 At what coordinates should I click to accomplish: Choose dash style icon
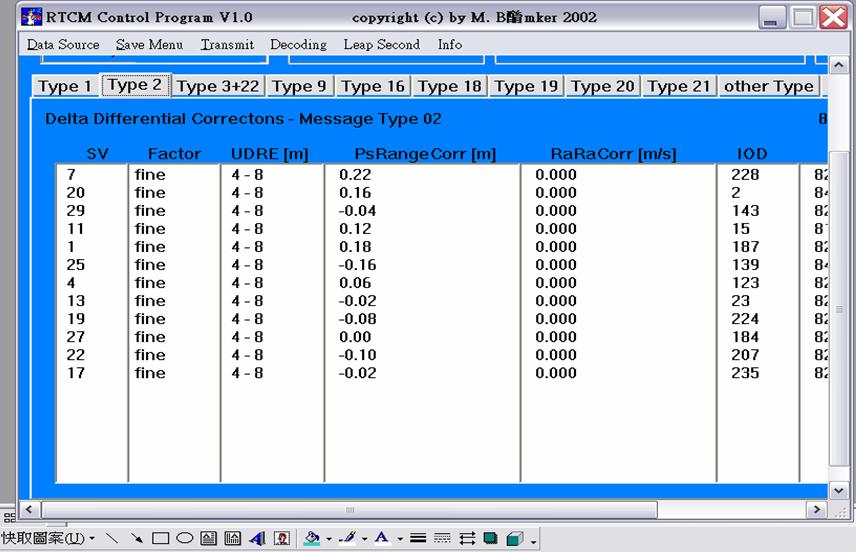click(442, 539)
